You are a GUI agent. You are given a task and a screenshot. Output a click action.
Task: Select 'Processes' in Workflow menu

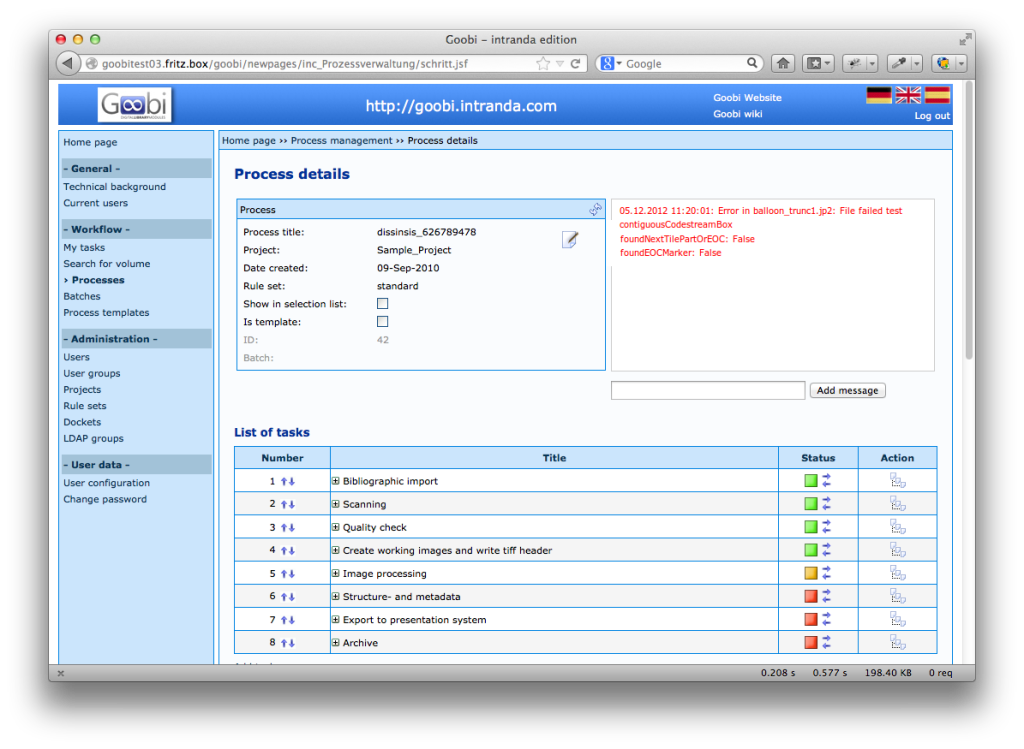pos(98,280)
